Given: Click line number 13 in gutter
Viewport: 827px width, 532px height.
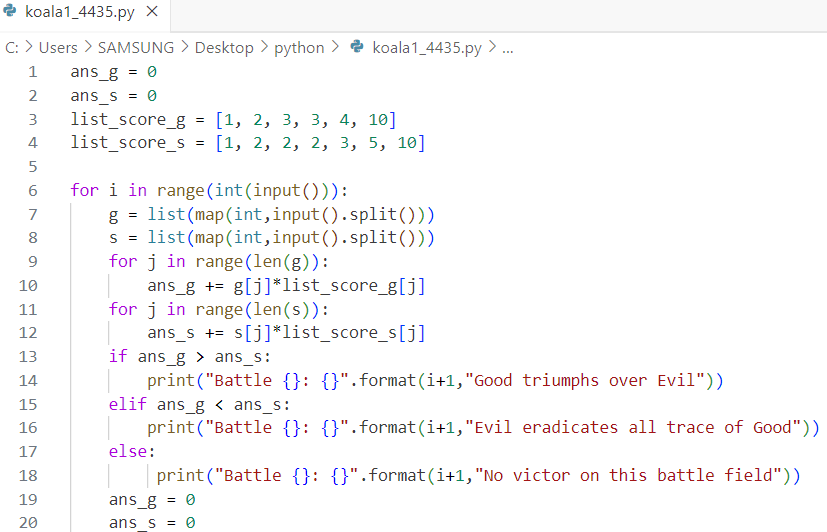Looking at the screenshot, I should pos(28,357).
